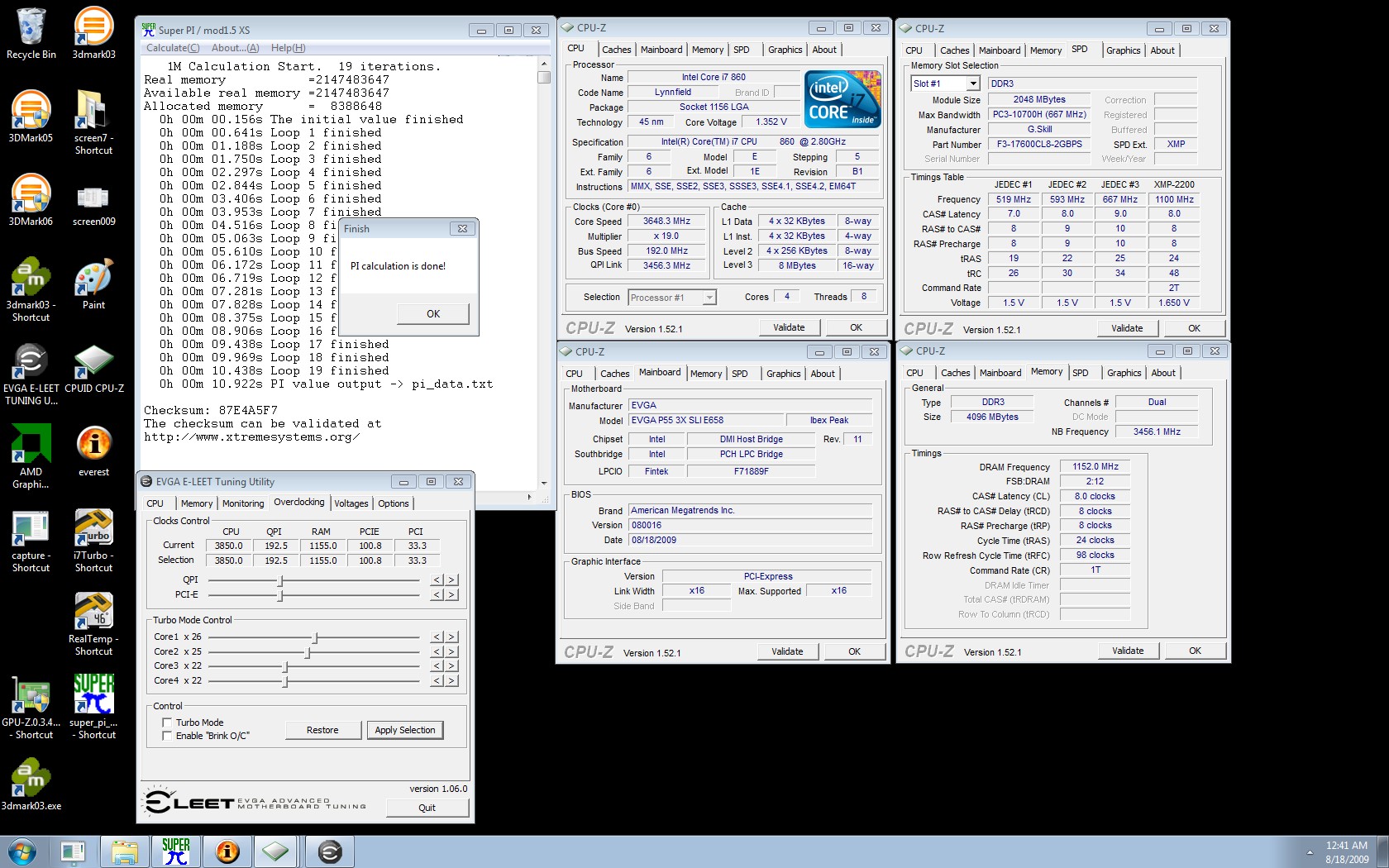
Task: Open the 3dmark03.exe desktop icon
Action: pos(31,784)
